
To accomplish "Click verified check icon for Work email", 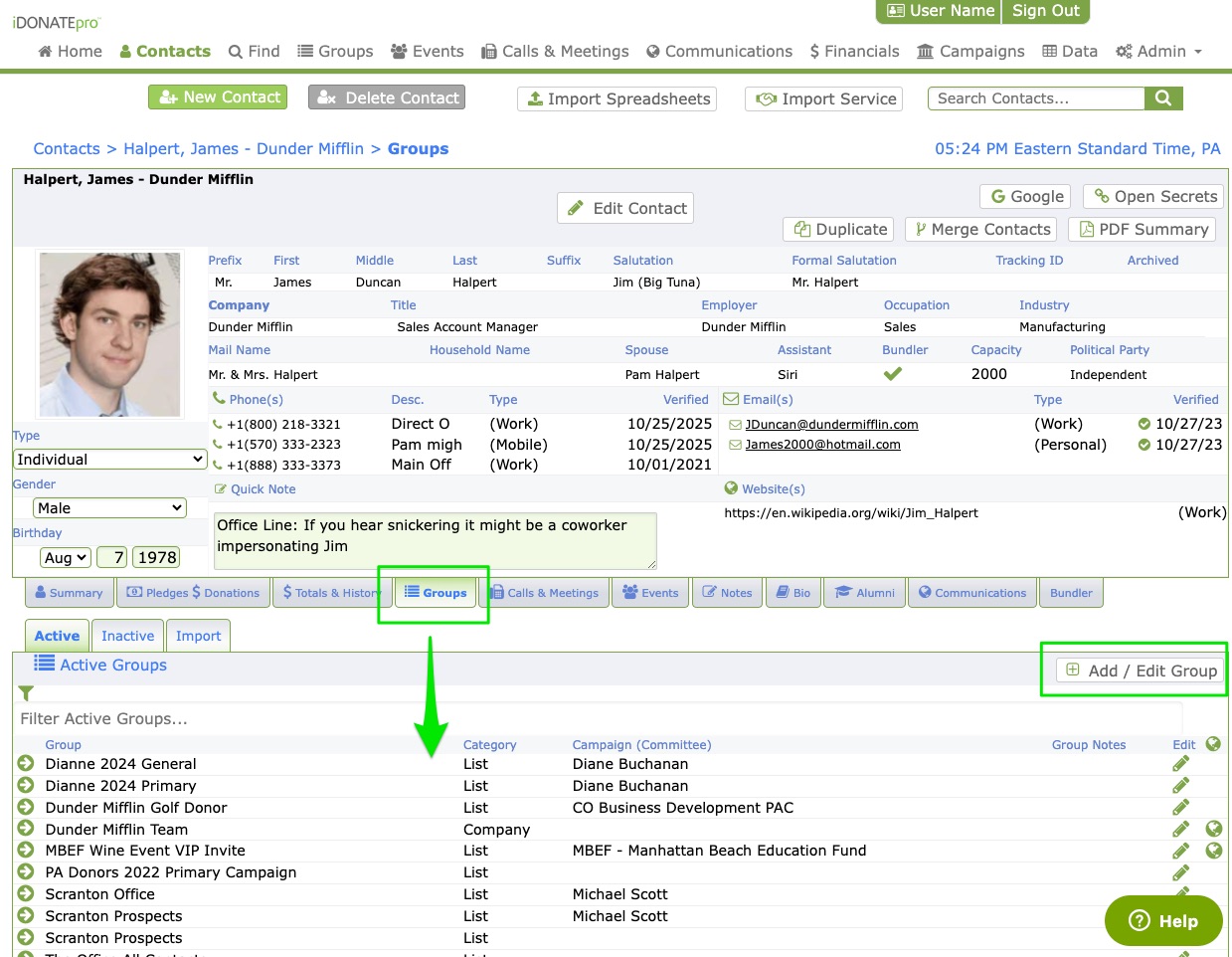I will tap(1144, 424).
